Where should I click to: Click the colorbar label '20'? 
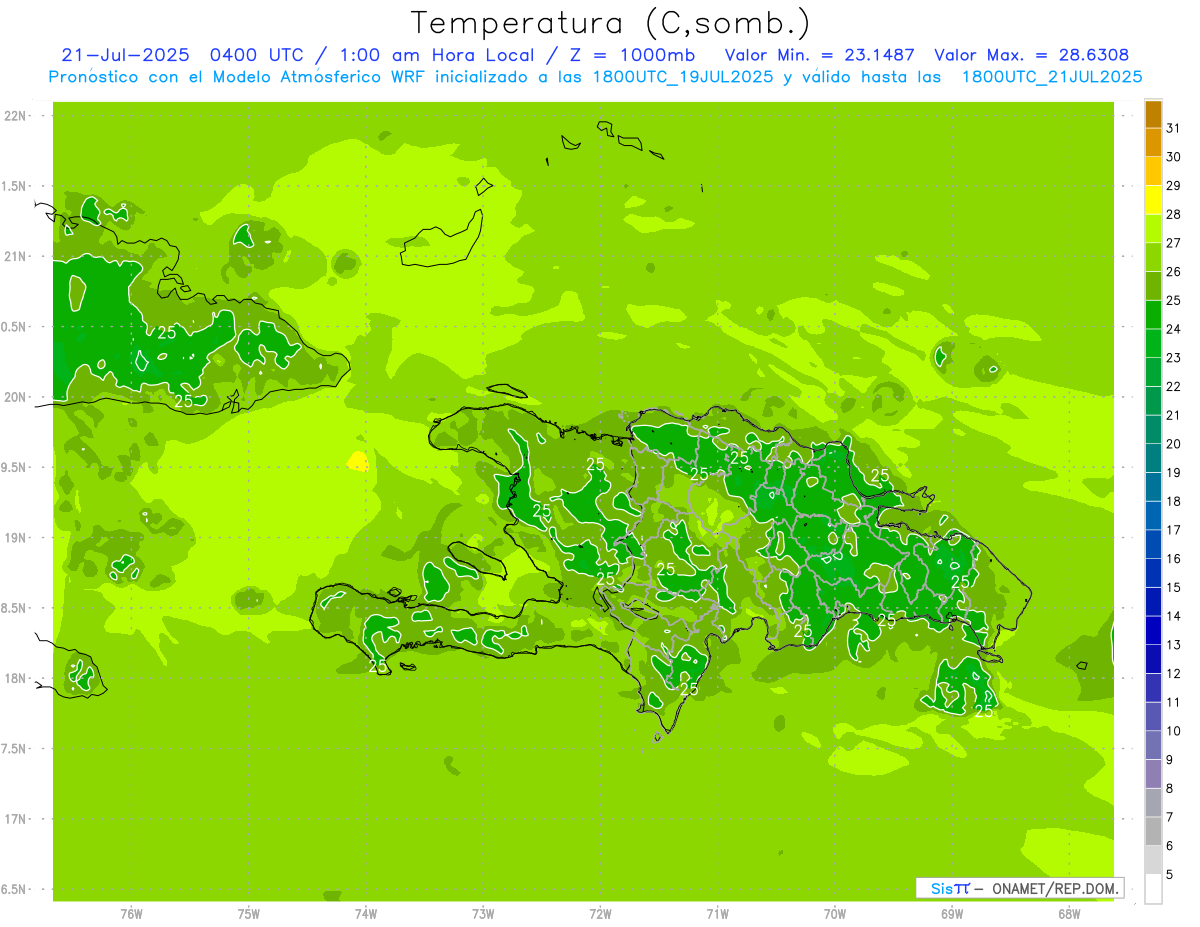pos(1173,444)
